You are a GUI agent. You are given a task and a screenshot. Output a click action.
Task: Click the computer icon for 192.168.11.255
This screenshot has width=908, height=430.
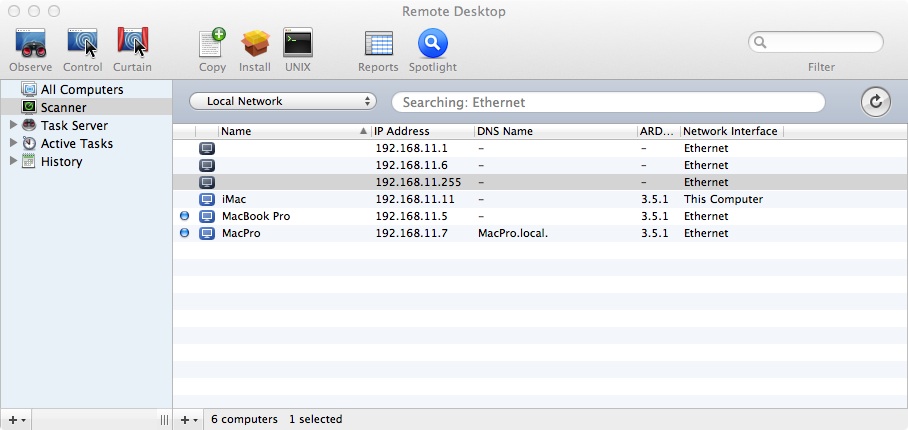pyautogui.click(x=207, y=182)
